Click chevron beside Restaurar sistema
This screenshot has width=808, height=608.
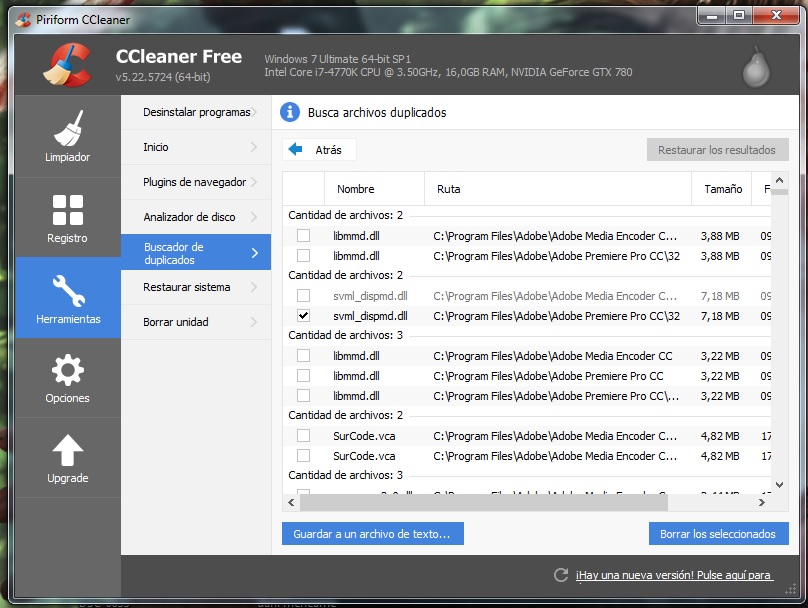254,287
